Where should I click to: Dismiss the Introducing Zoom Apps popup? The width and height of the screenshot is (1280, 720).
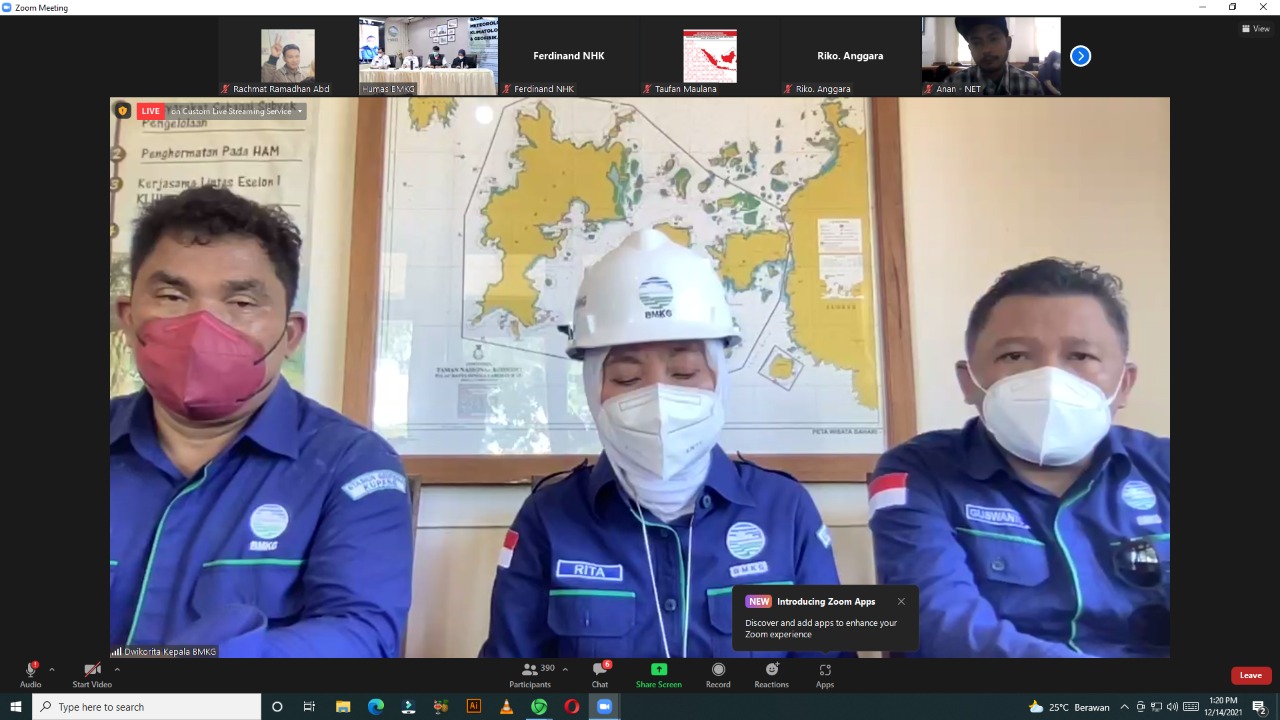coord(901,602)
